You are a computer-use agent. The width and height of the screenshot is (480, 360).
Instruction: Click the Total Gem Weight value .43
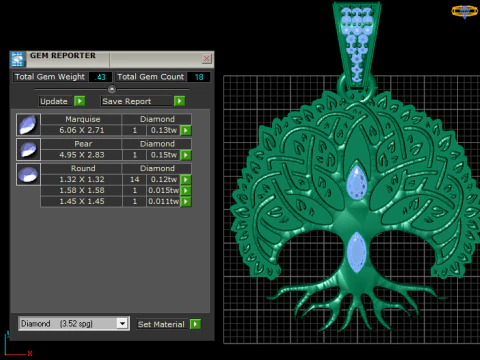[100, 77]
